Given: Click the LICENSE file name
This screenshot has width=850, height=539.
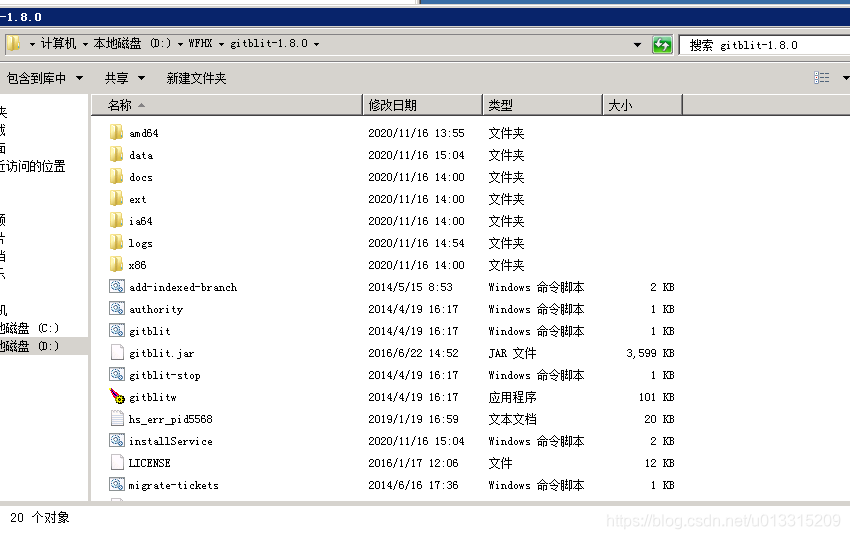Looking at the screenshot, I should click(x=150, y=463).
